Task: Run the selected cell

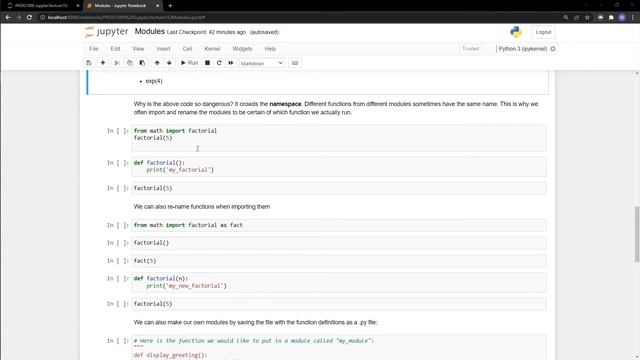Action: (189, 63)
